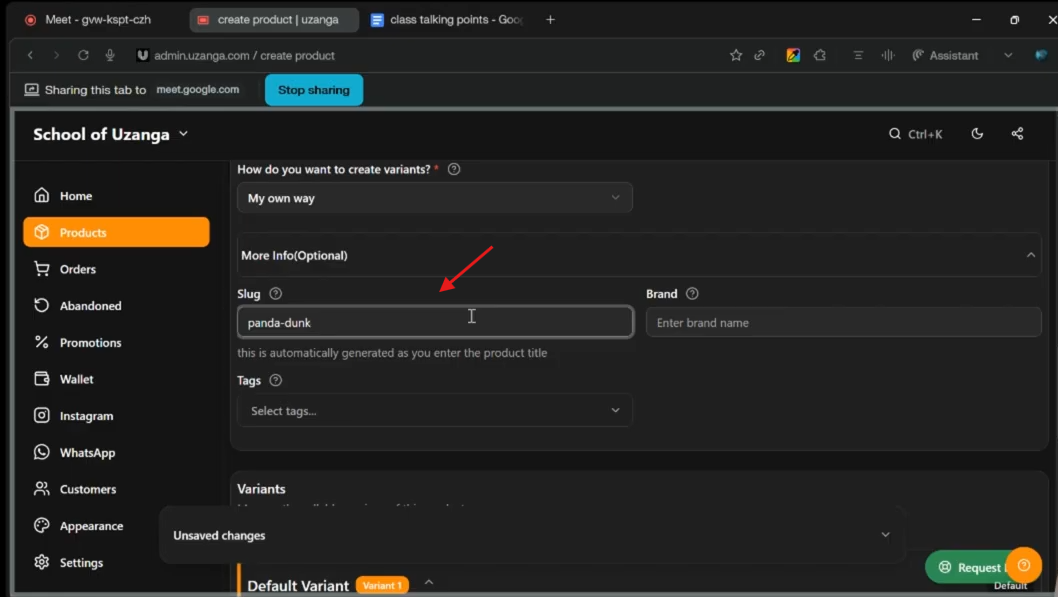Viewport: 1058px width, 597px height.
Task: Switch to class talking points tab
Action: [448, 20]
